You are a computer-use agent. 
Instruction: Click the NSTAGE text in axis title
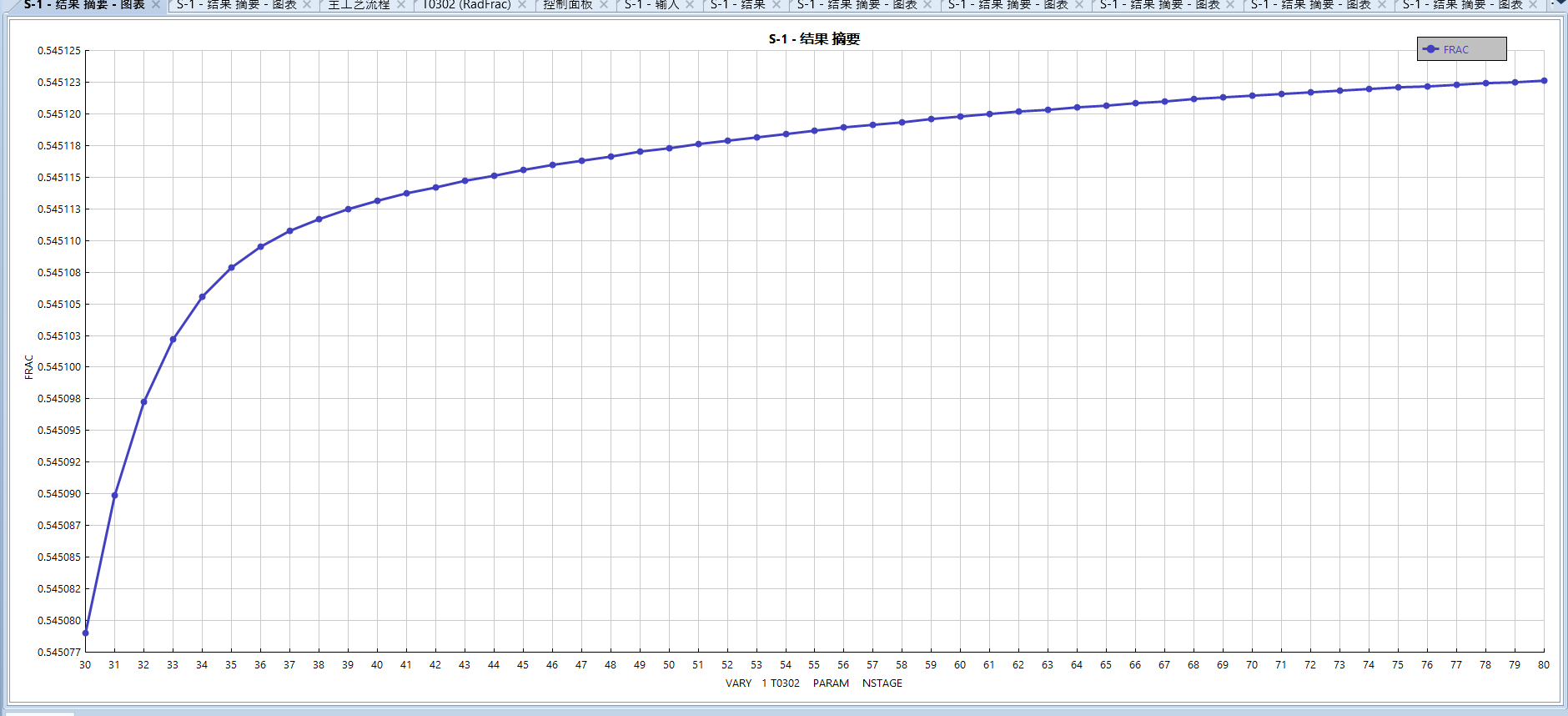click(x=882, y=683)
